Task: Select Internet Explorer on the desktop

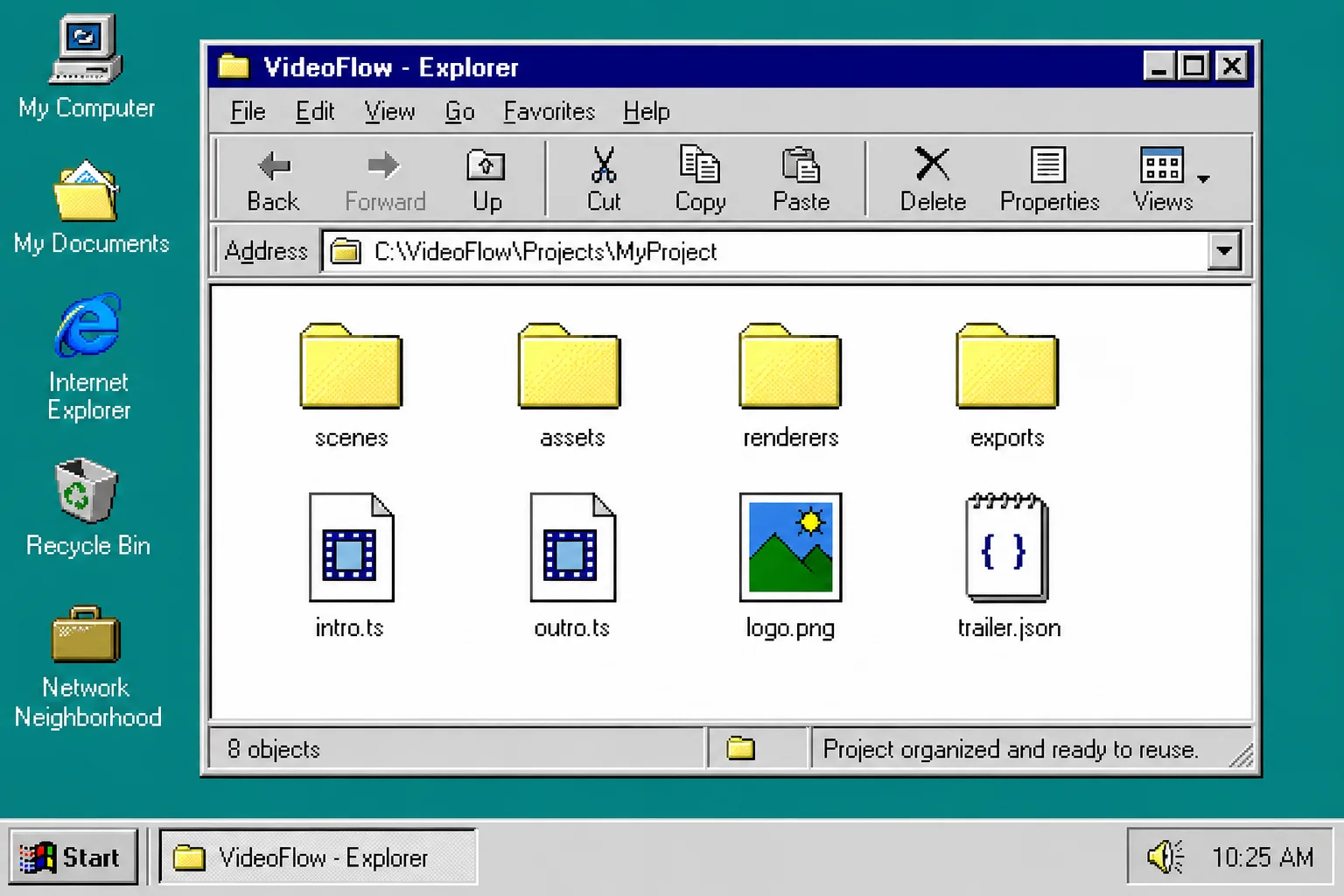Action: pos(88,358)
